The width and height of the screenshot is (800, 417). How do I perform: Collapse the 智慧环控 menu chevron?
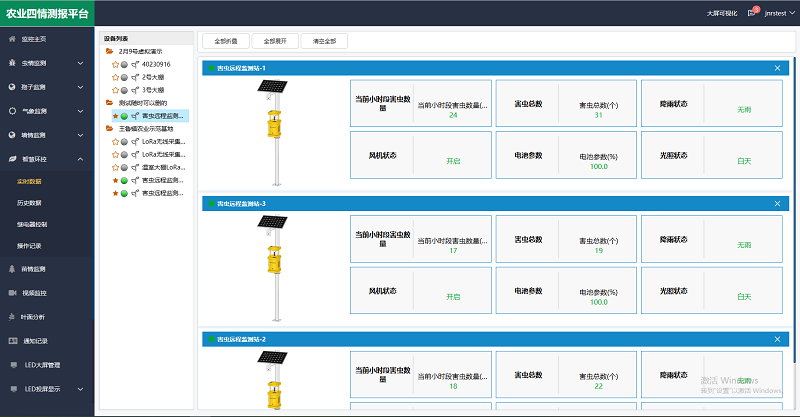(81, 159)
